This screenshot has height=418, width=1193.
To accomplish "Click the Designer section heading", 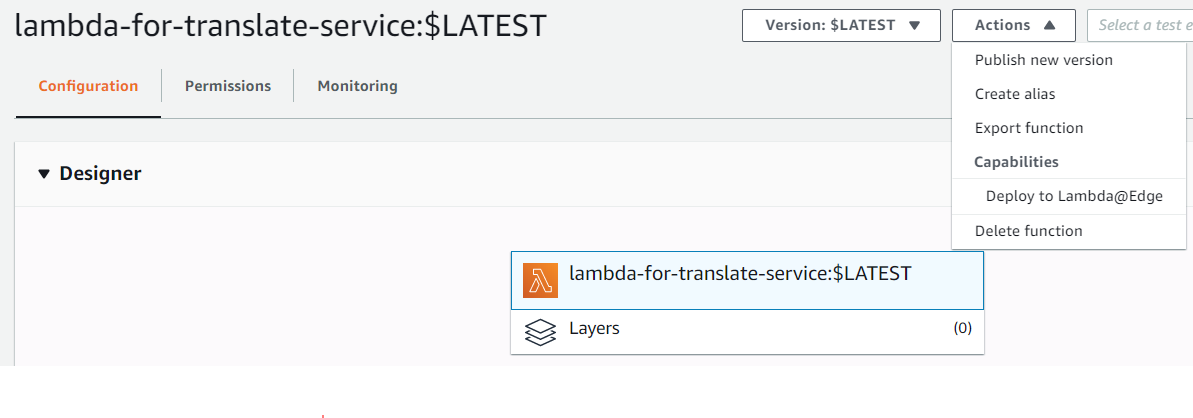I will click(x=100, y=174).
